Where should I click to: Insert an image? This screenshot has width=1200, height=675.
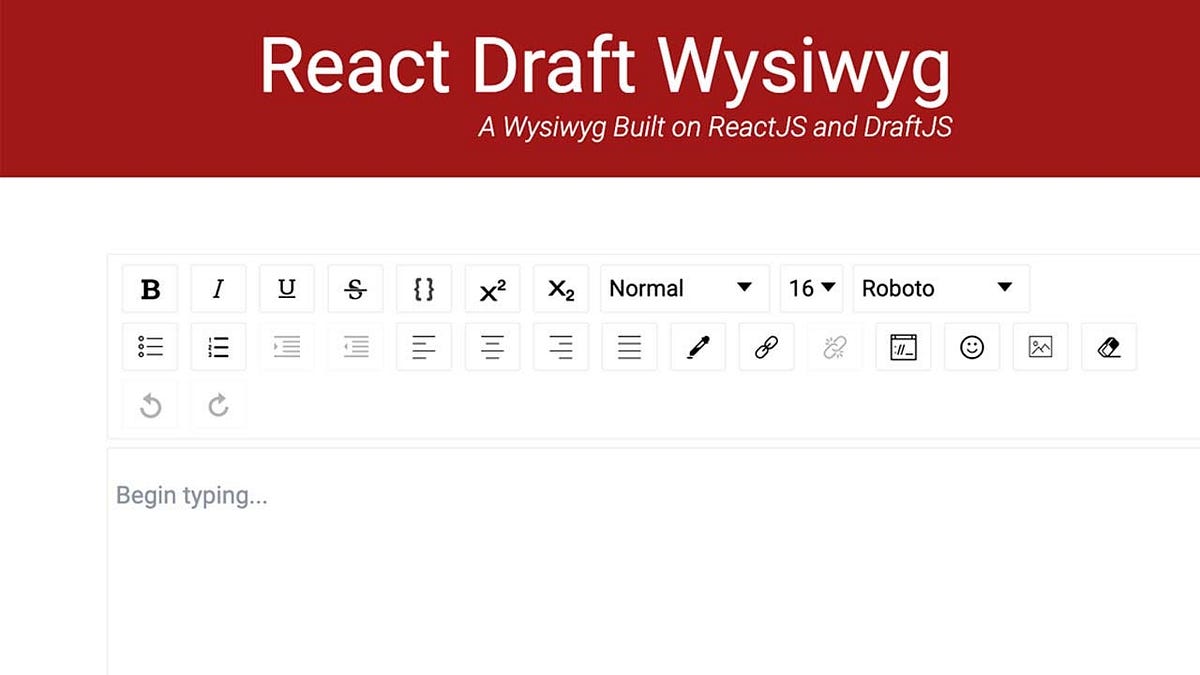(x=1040, y=347)
